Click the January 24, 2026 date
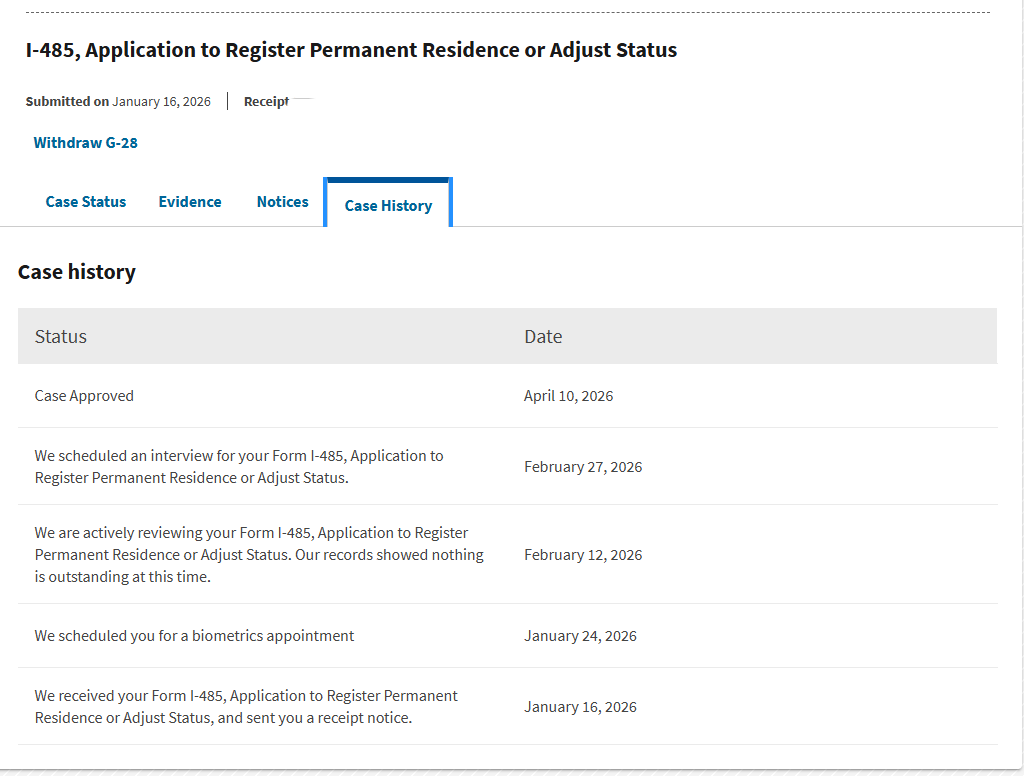The height and width of the screenshot is (776, 1024). 580,636
